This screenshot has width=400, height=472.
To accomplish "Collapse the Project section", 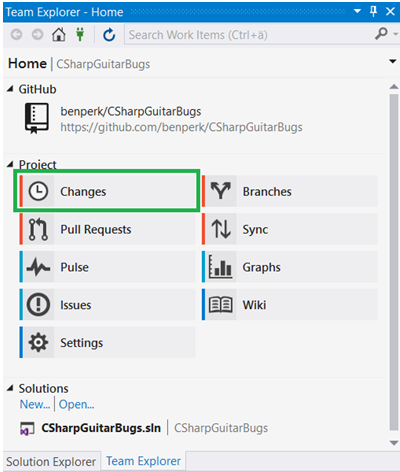I will click(x=10, y=164).
